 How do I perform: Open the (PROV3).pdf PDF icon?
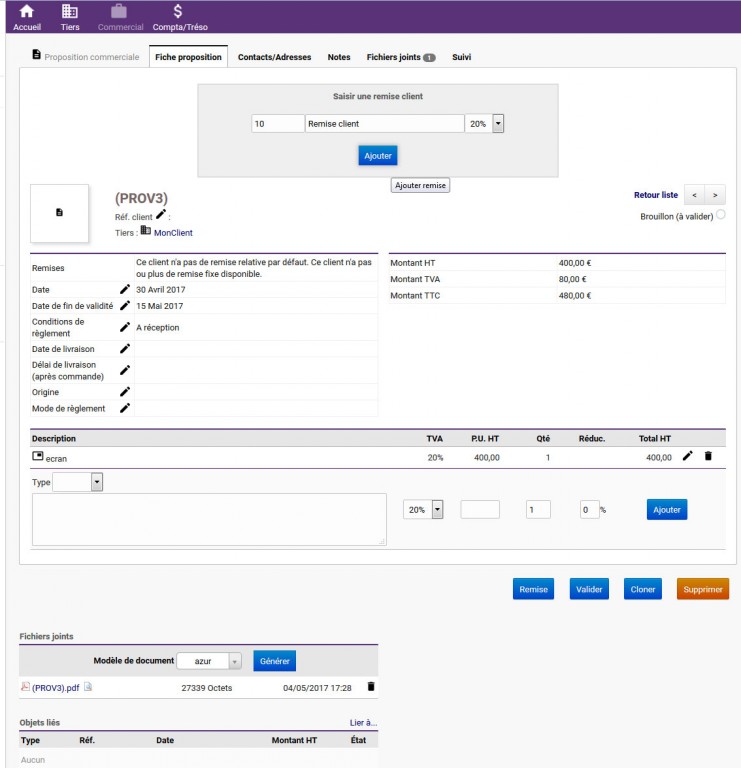[25, 687]
